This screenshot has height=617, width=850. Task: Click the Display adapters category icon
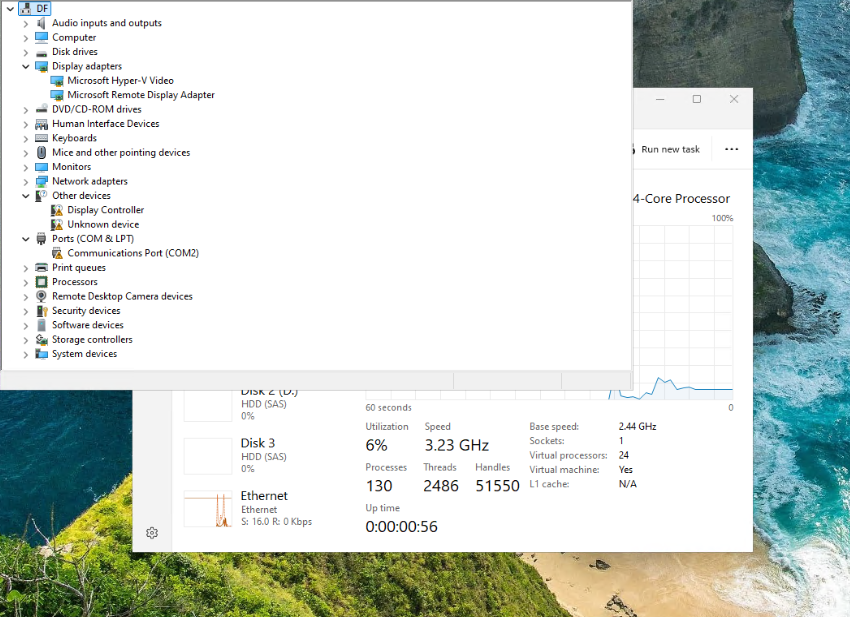41,66
